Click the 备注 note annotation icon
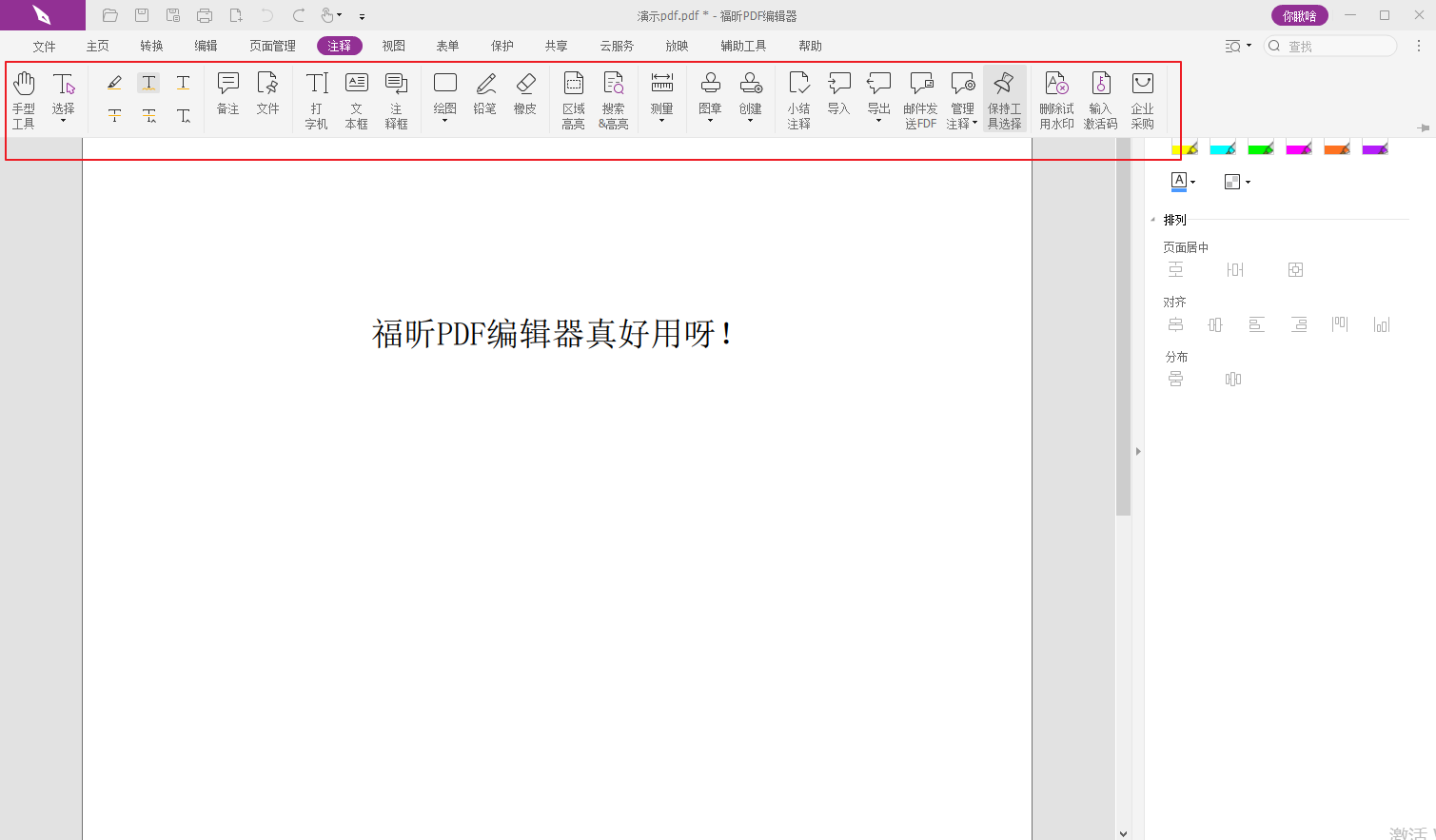The width and height of the screenshot is (1436, 840). coord(227,94)
